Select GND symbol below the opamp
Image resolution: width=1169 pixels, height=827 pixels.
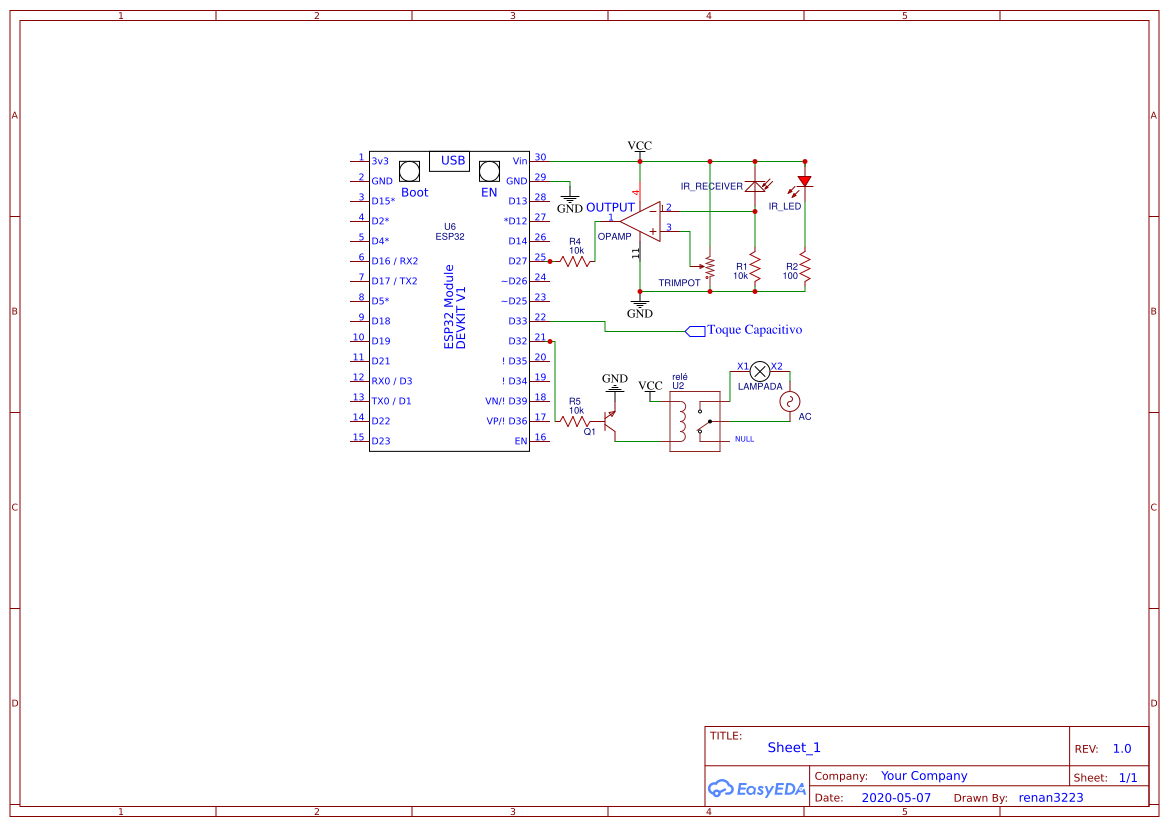[x=640, y=307]
